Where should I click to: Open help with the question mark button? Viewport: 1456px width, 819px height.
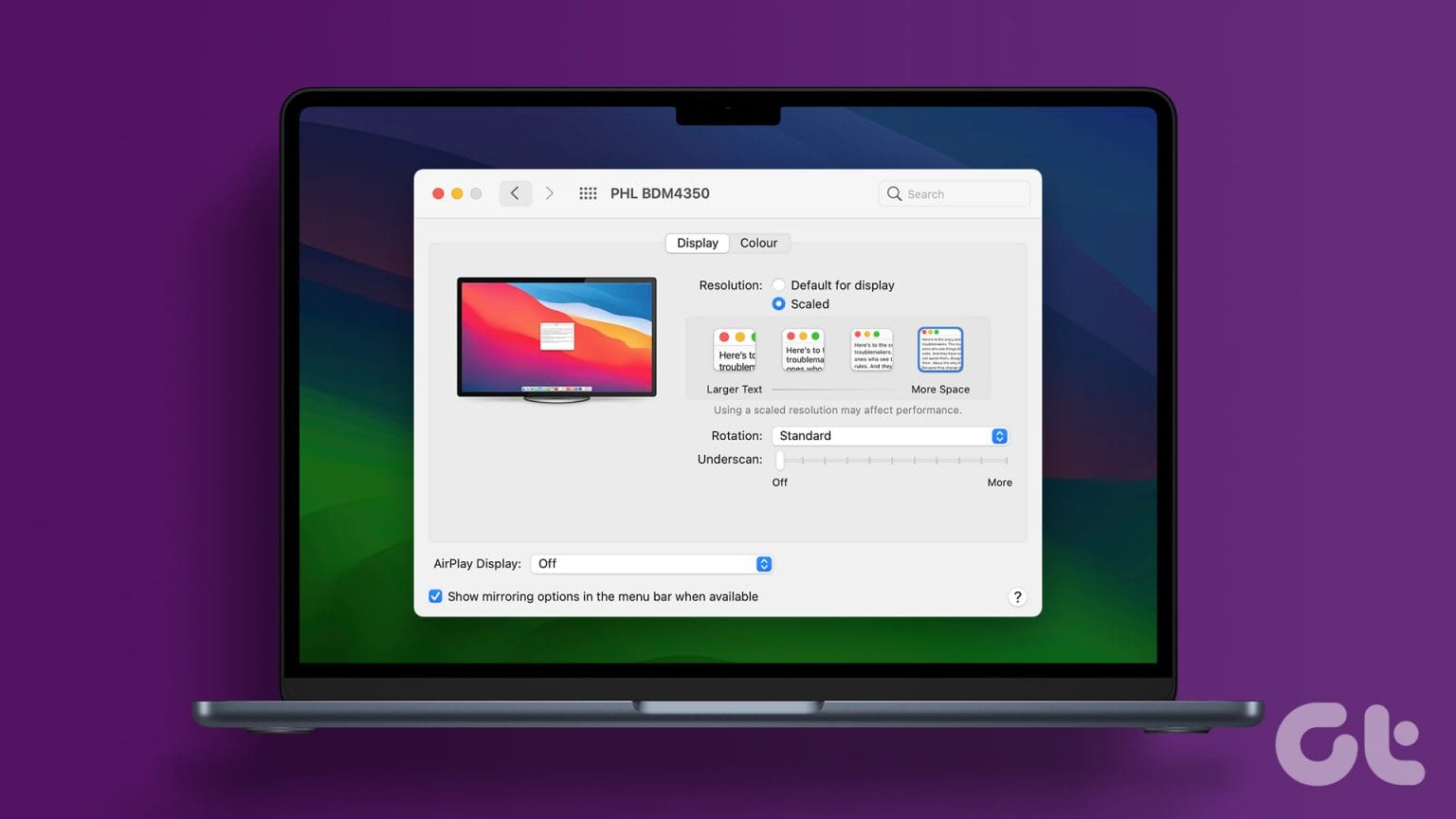pos(1017,597)
